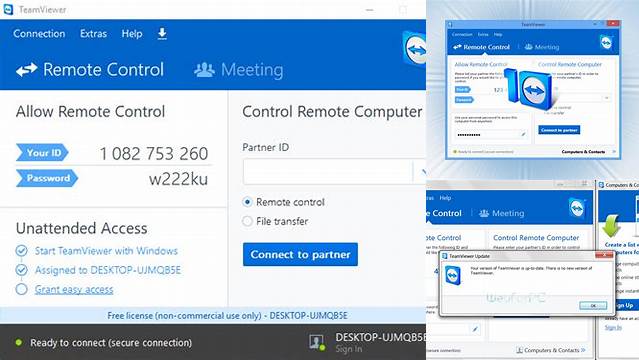The height and width of the screenshot is (360, 639).
Task: Click the Computers & Contacts panel title bar icon
Action: point(601,185)
